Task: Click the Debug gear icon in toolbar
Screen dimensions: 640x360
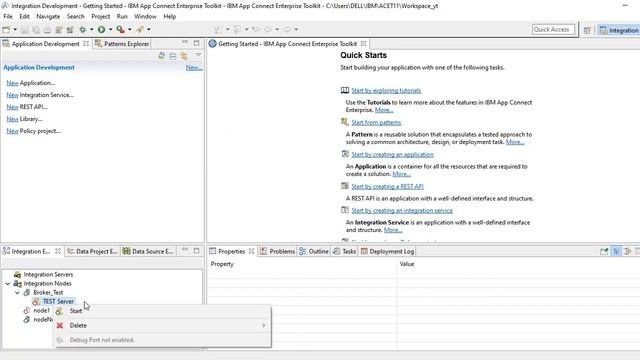Action: coord(82,29)
